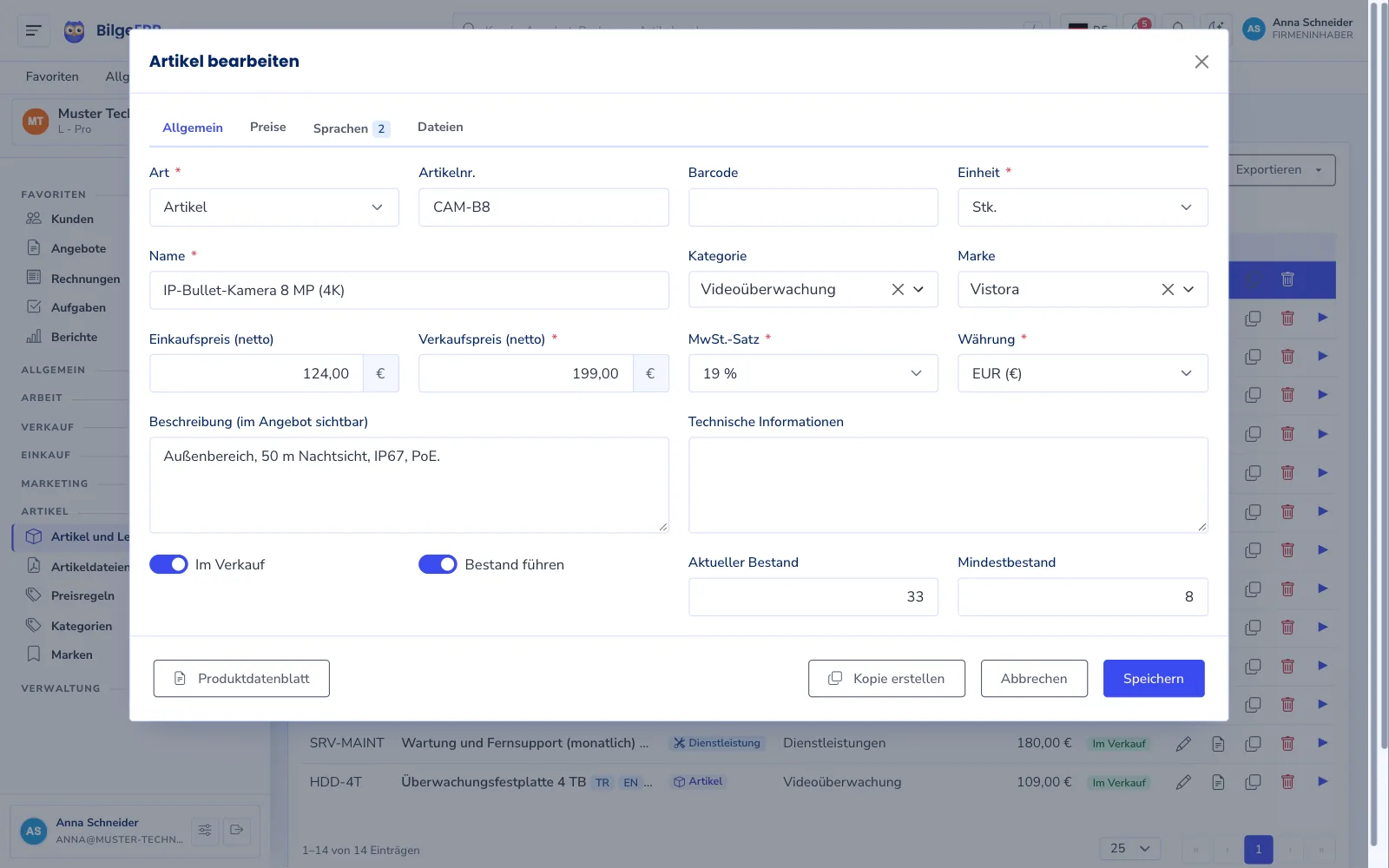Click the logout icon next to user

(236, 830)
